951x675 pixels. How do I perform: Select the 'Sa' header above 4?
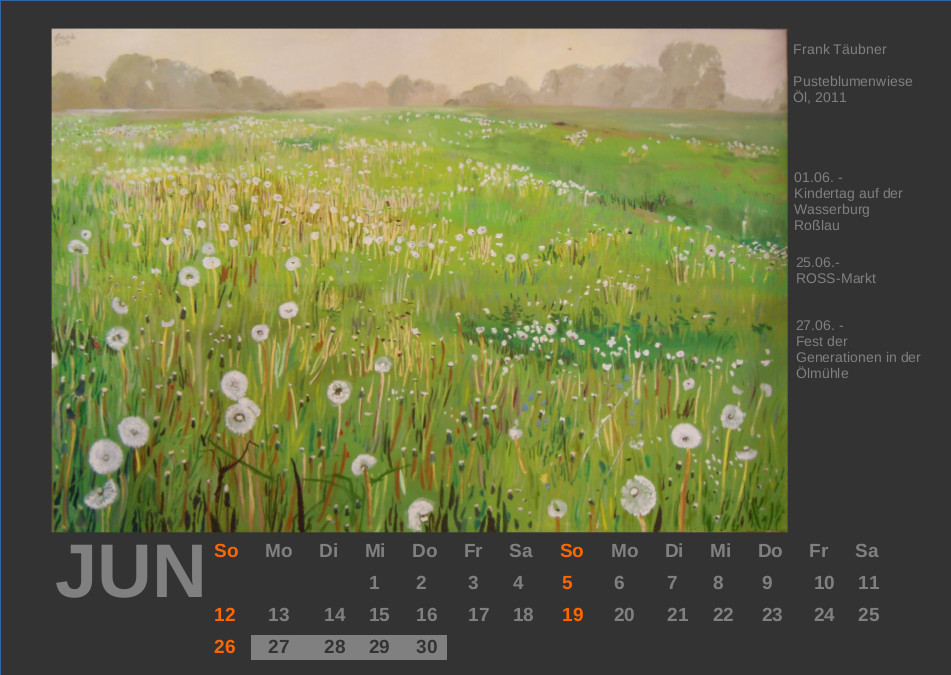tap(520, 551)
